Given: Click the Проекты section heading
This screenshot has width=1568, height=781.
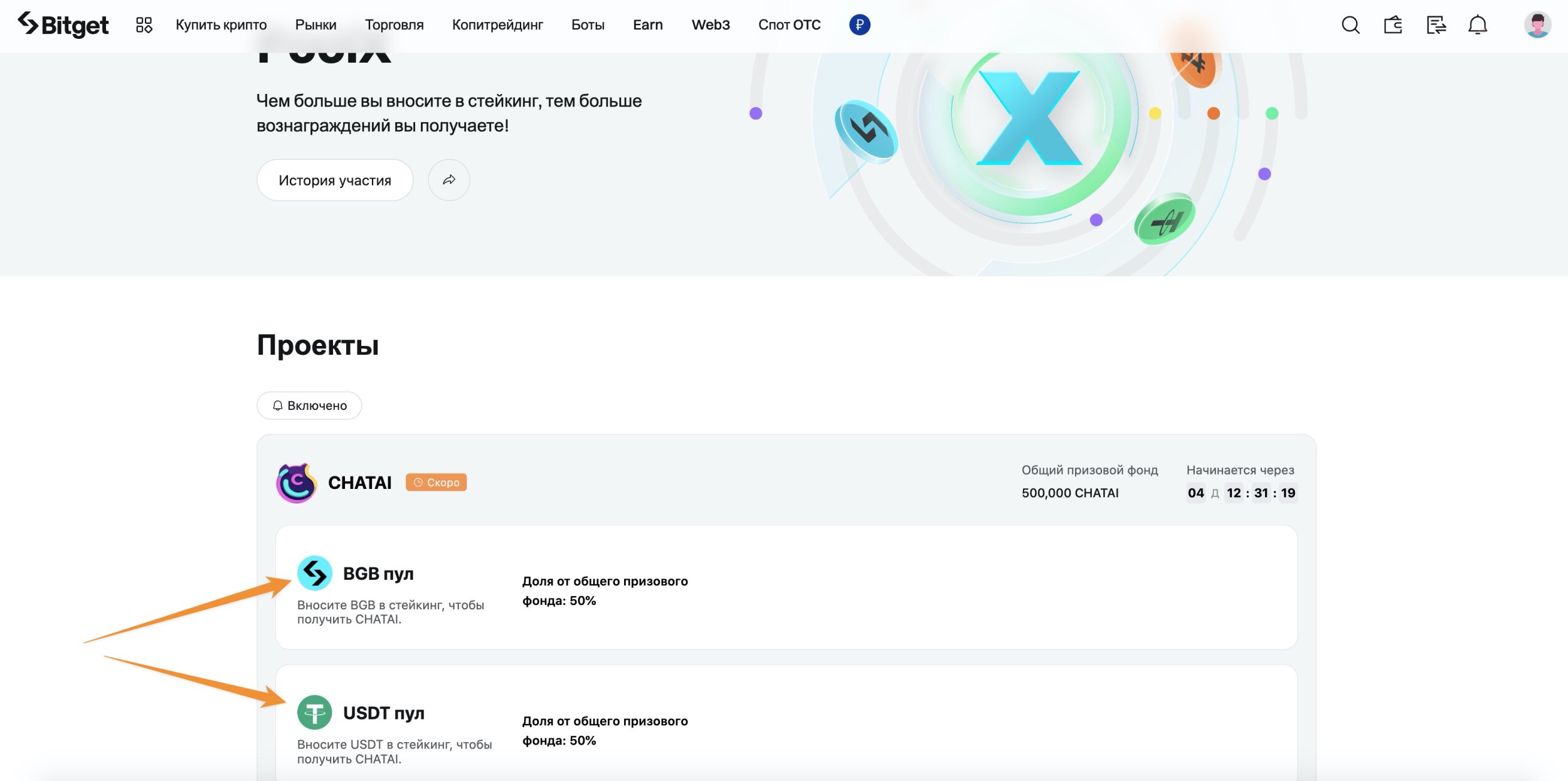Looking at the screenshot, I should coord(318,345).
